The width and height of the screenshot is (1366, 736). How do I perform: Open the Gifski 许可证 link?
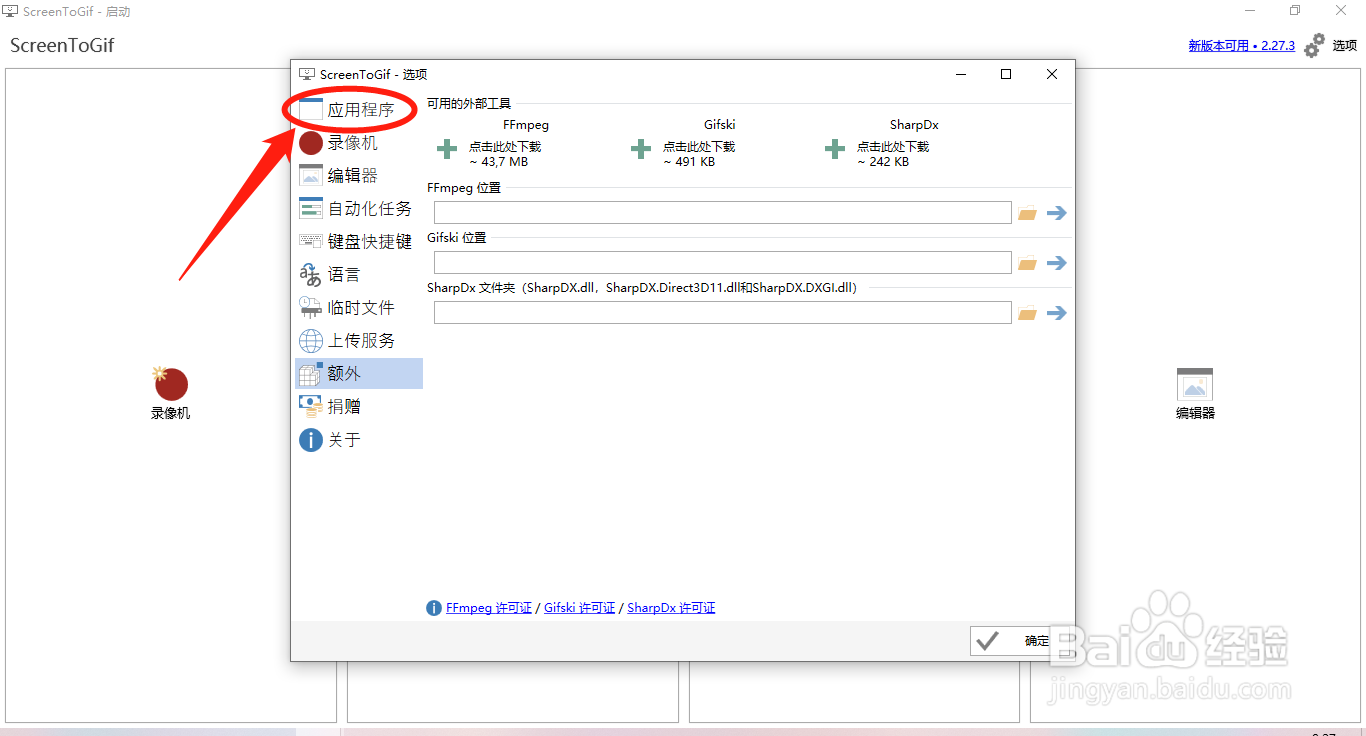click(579, 608)
